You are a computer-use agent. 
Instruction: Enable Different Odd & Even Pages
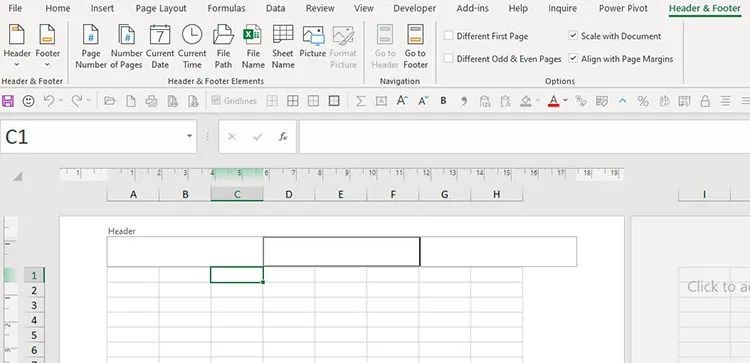(448, 59)
